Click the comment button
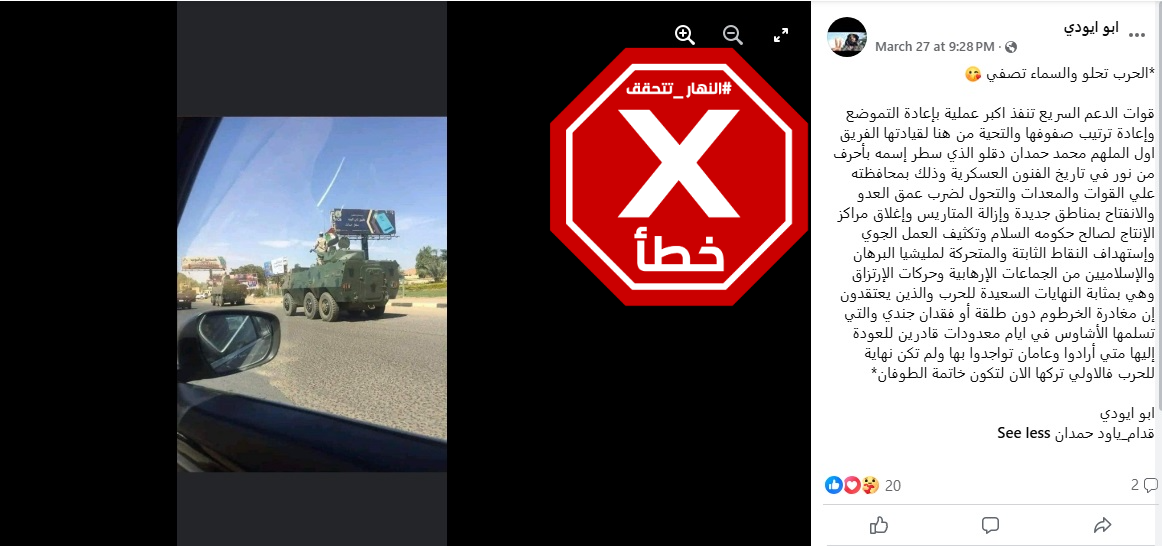1162x546 pixels. pos(990,525)
